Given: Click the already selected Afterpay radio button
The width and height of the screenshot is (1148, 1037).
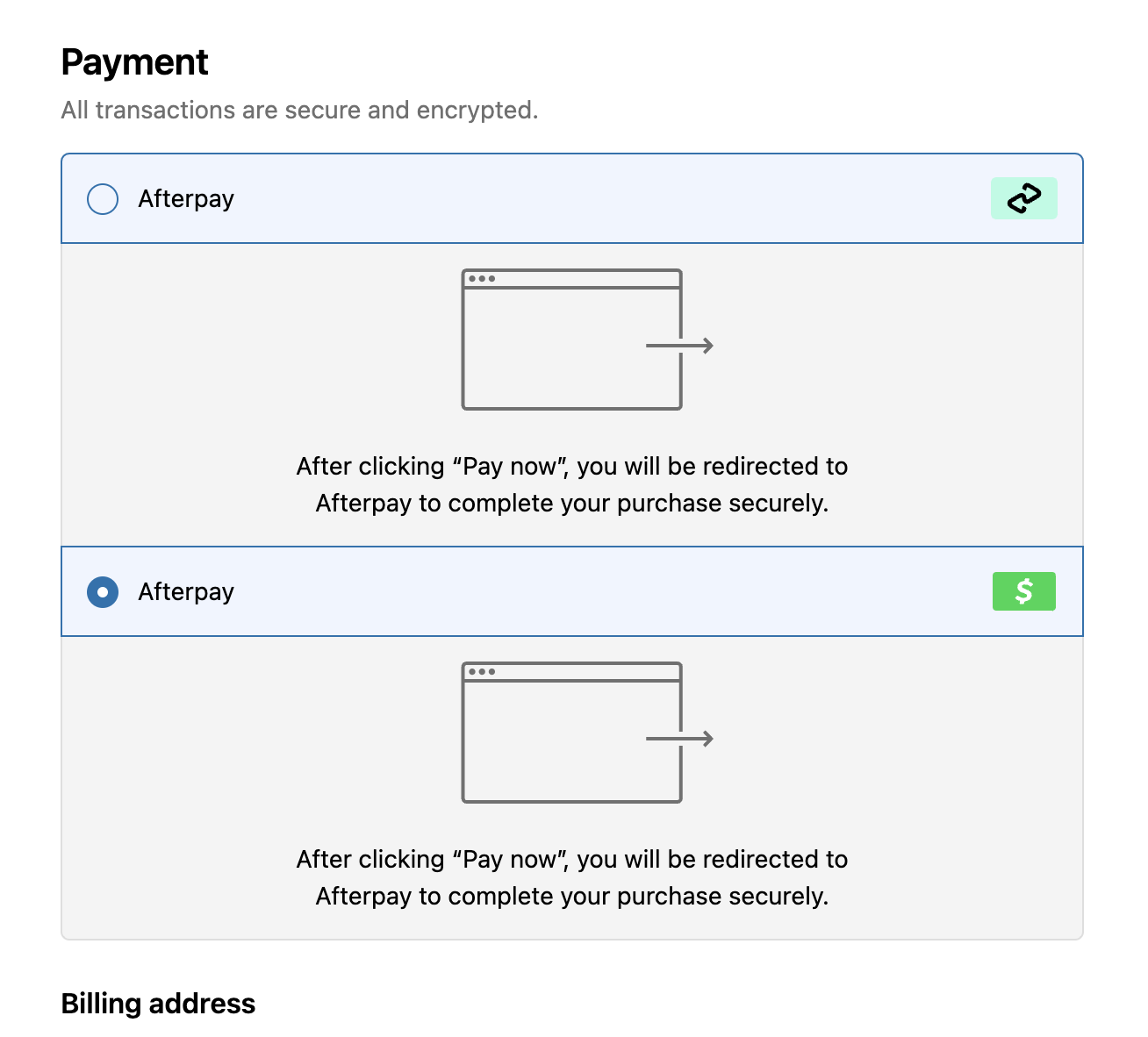Looking at the screenshot, I should pyautogui.click(x=103, y=592).
